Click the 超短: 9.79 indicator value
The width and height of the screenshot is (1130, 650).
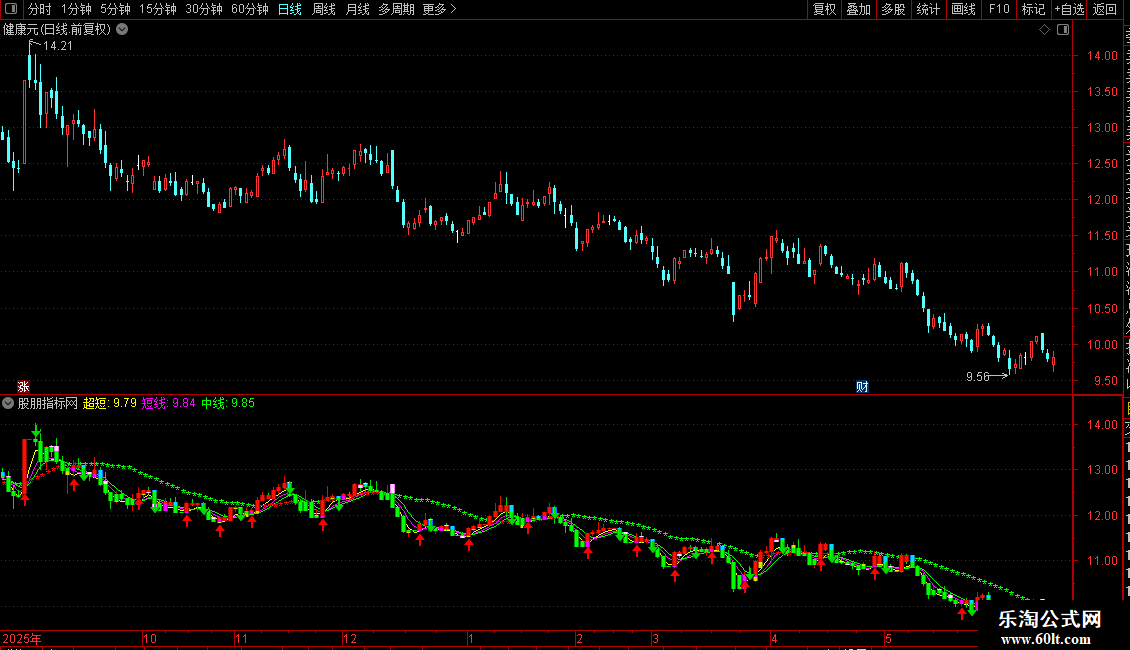coord(110,403)
